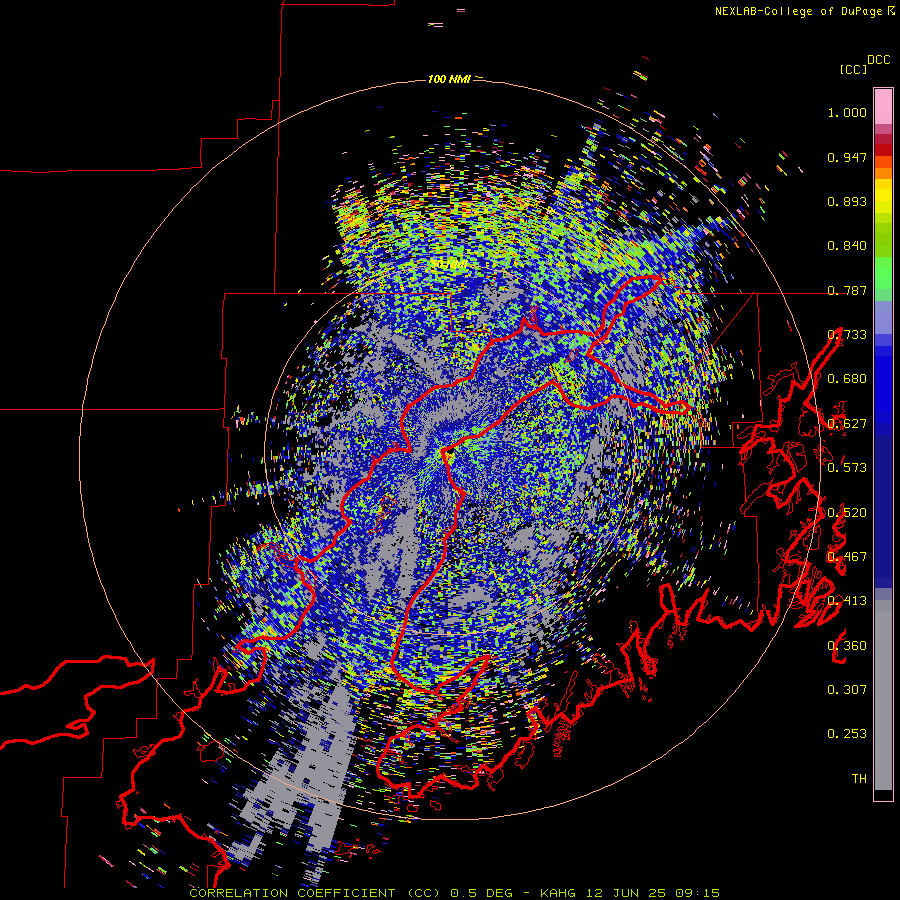Select the 0.573 legend value
Image resolution: width=900 pixels, height=900 pixels.
point(847,467)
